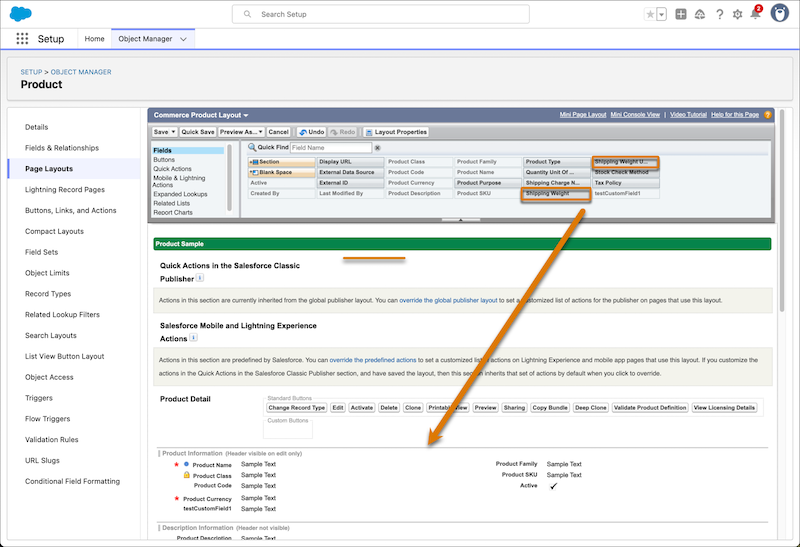Open Conditional Field Formatting in sidebar

[x=72, y=481]
